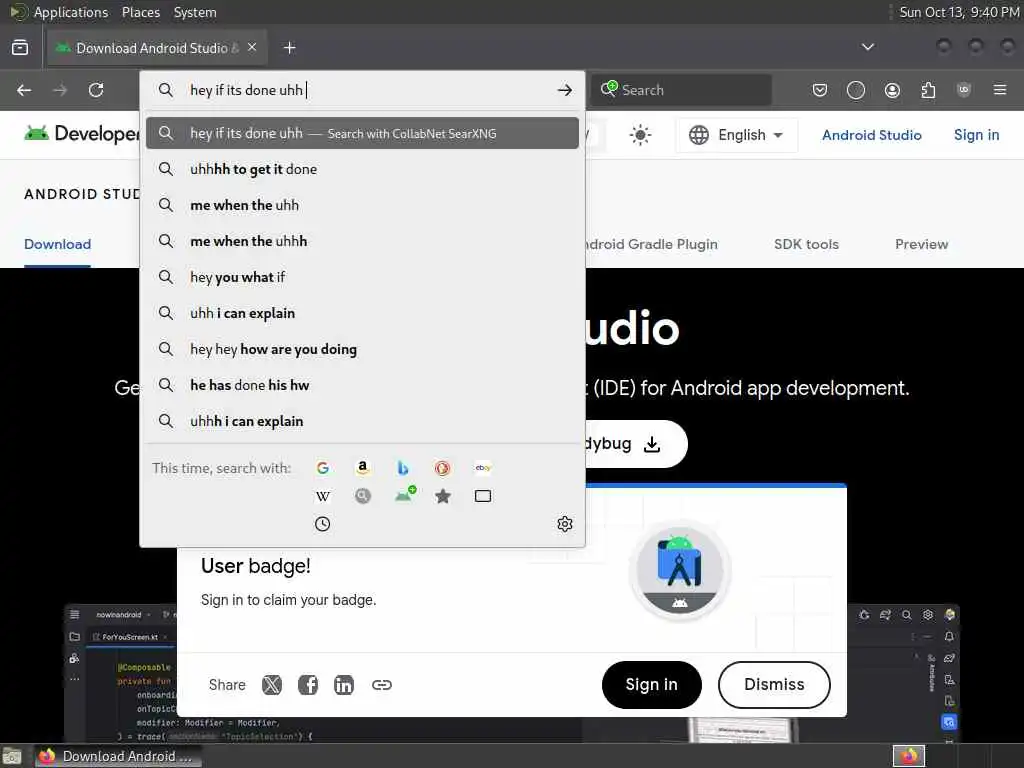This screenshot has height=768, width=1024.
Task: Switch to the Preview tab
Action: pyautogui.click(x=921, y=244)
